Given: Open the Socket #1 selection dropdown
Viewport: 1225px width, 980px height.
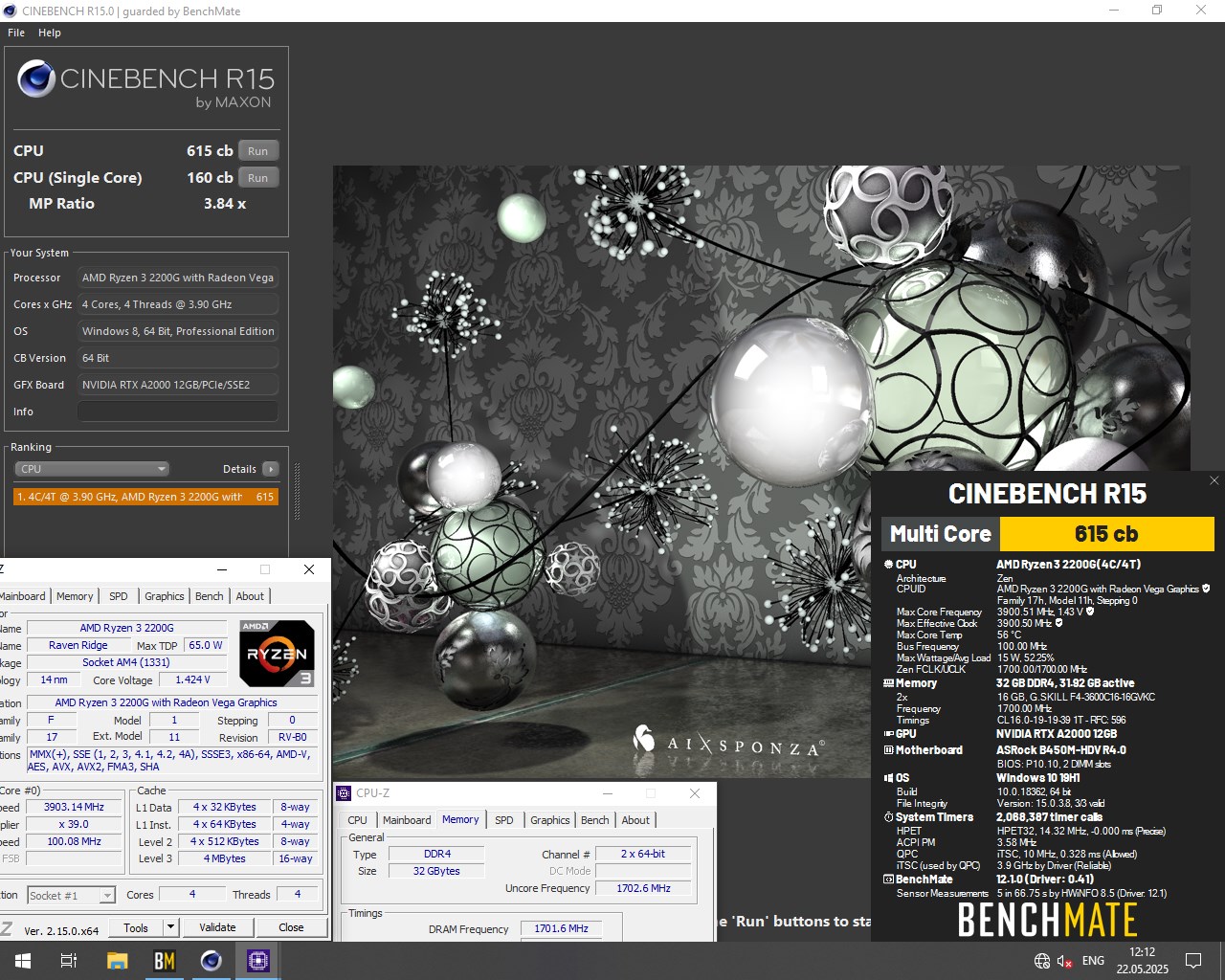Looking at the screenshot, I should tap(71, 896).
